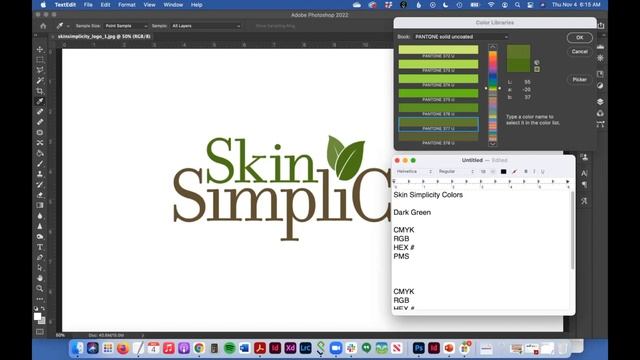Click Cancel in Color Libraries dialog

pos(580,51)
